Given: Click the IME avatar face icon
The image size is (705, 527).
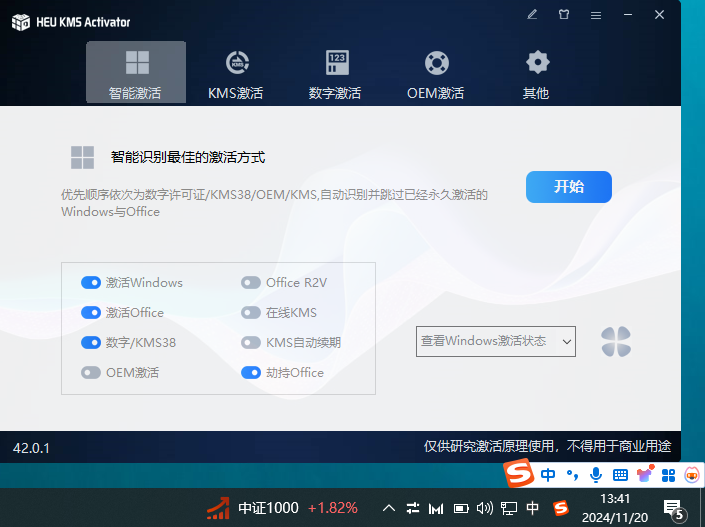Looking at the screenshot, I should pos(692,475).
